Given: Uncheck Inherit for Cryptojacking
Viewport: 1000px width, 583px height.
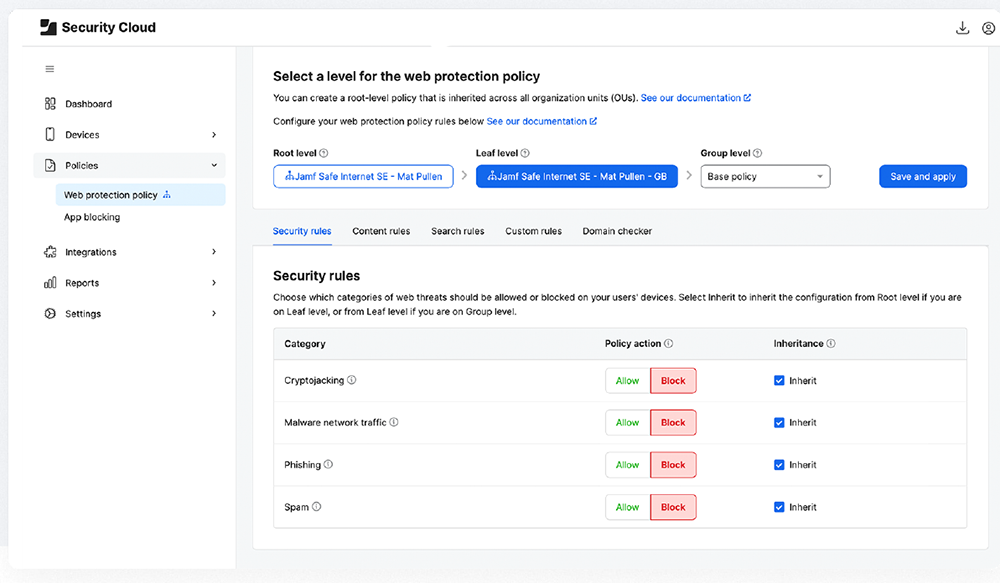Looking at the screenshot, I should (779, 381).
